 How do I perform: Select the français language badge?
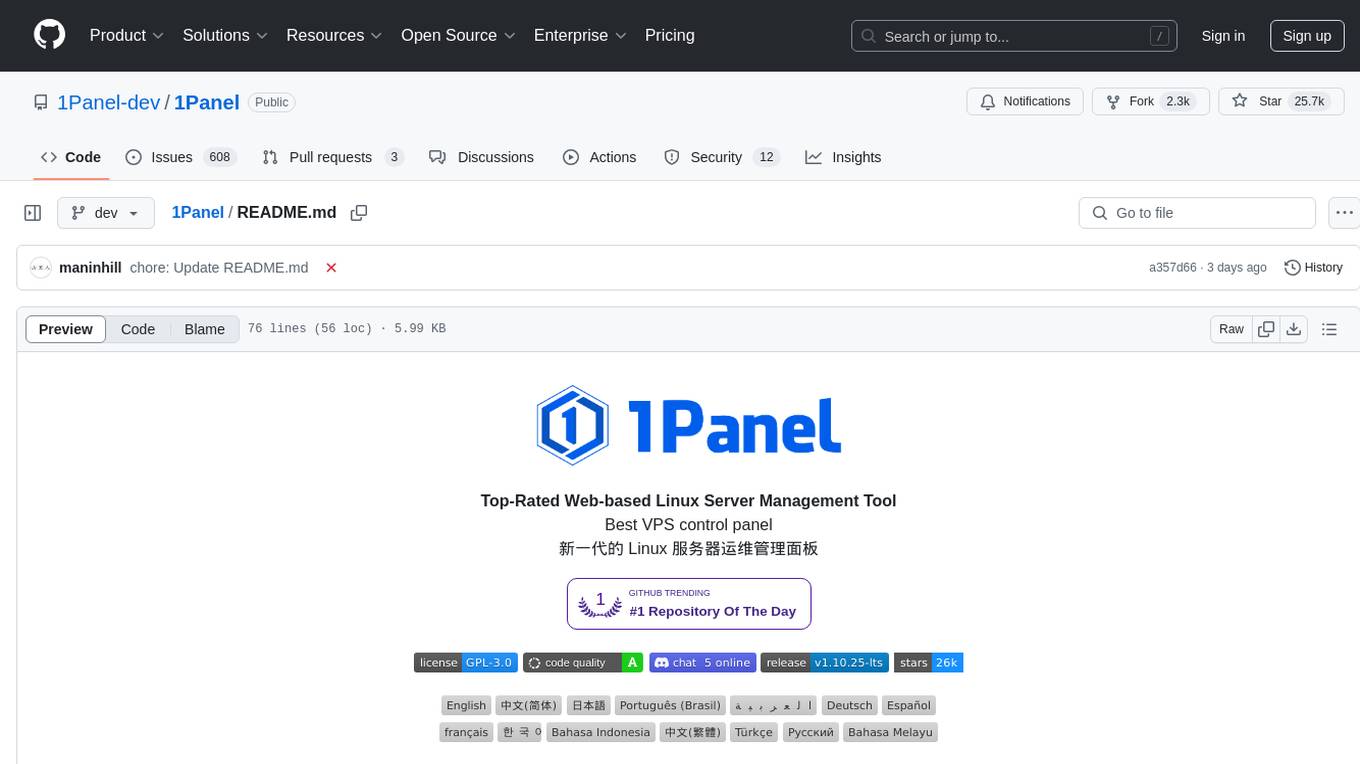click(x=467, y=733)
